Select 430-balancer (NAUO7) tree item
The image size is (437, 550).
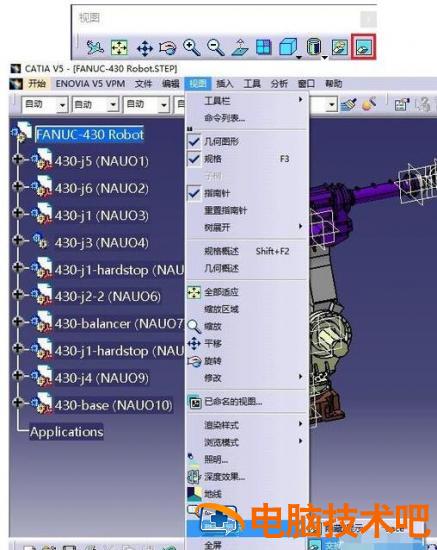[119, 323]
